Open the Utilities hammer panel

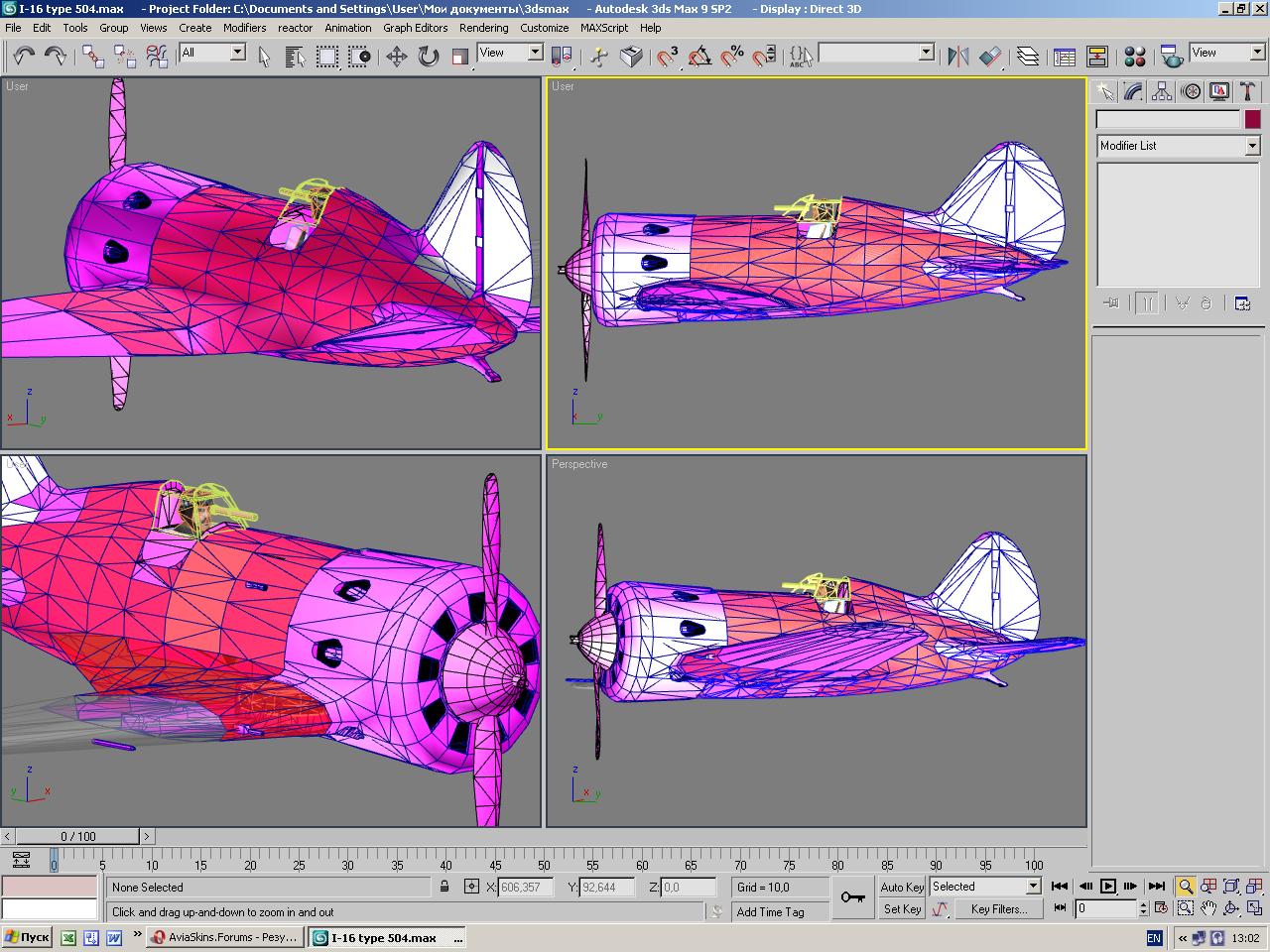pos(1248,92)
